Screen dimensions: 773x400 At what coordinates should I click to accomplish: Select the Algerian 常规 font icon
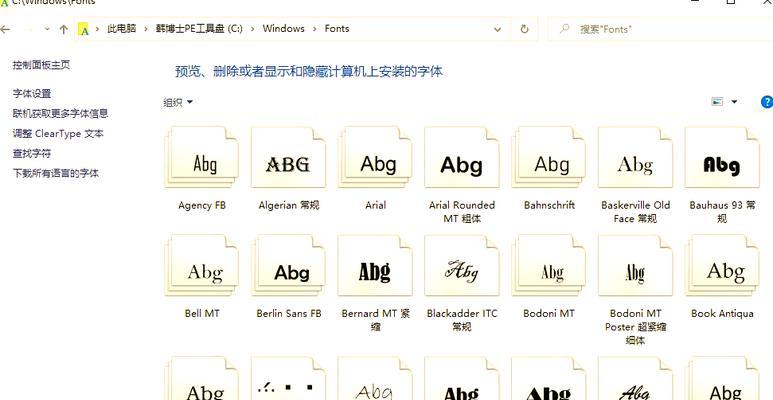coord(289,158)
